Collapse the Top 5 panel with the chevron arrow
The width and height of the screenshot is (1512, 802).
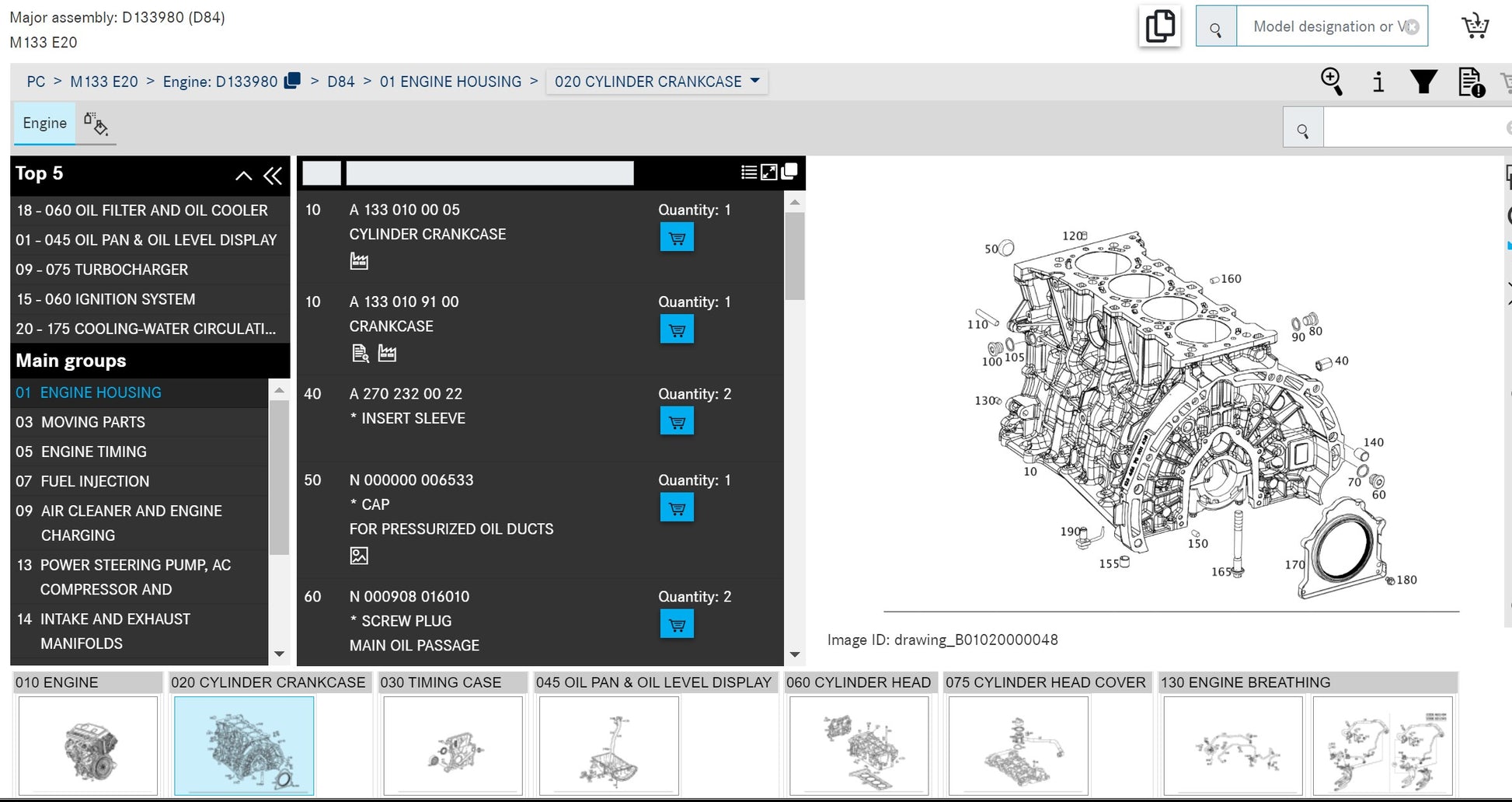[243, 176]
